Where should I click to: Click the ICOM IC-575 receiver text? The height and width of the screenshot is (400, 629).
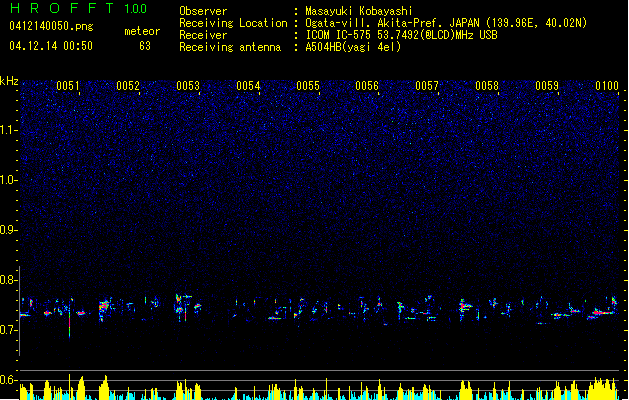click(x=402, y=35)
